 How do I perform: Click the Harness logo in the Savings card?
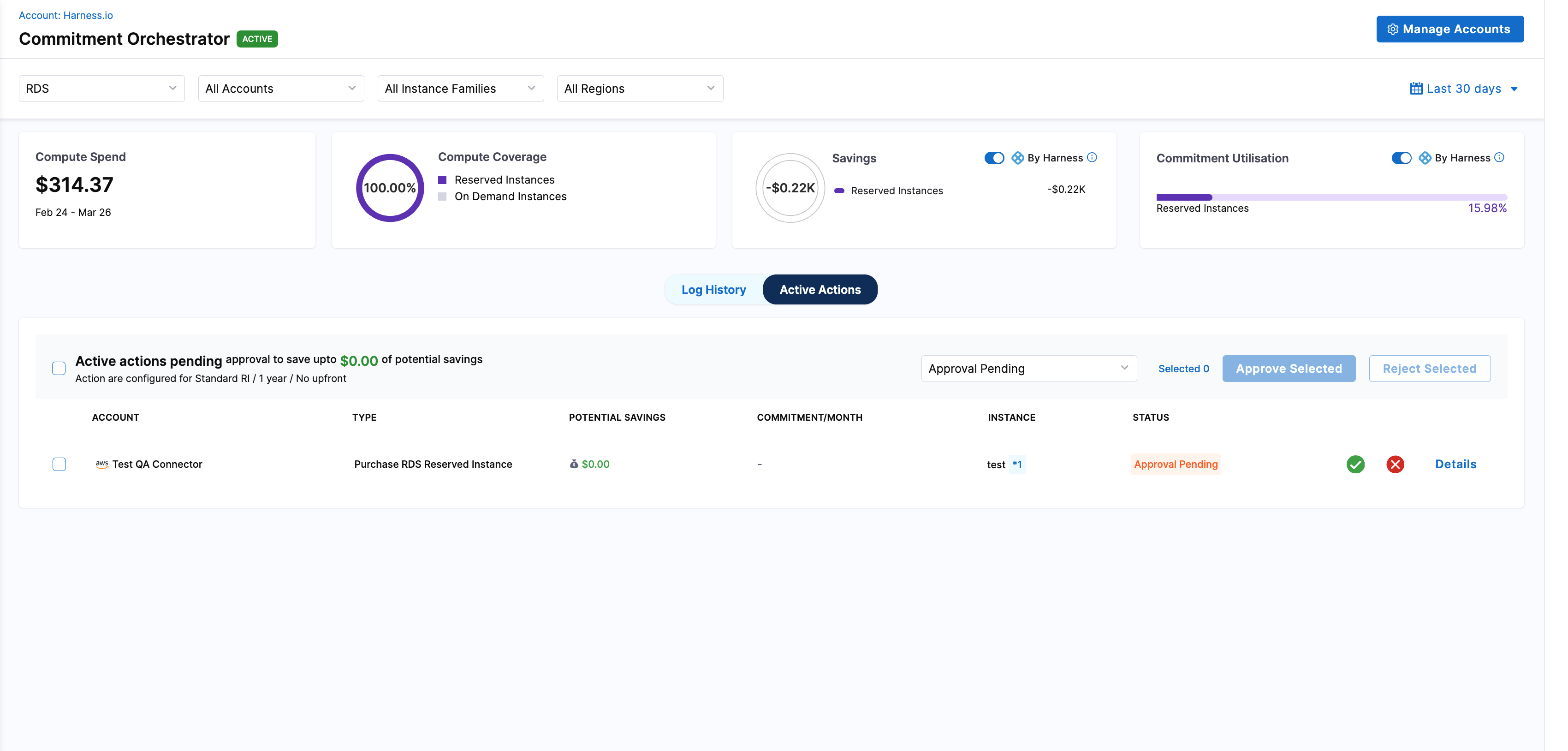[x=1017, y=158]
